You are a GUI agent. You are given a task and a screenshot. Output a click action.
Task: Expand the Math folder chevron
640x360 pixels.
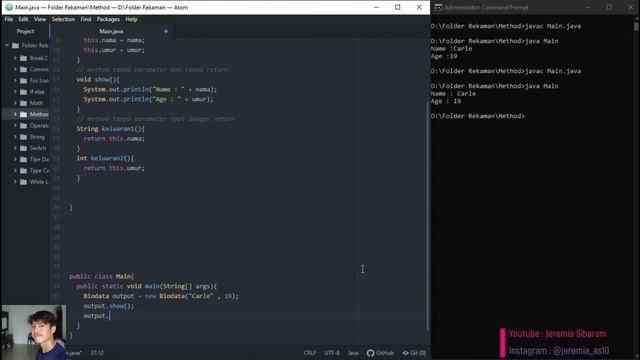(15, 103)
